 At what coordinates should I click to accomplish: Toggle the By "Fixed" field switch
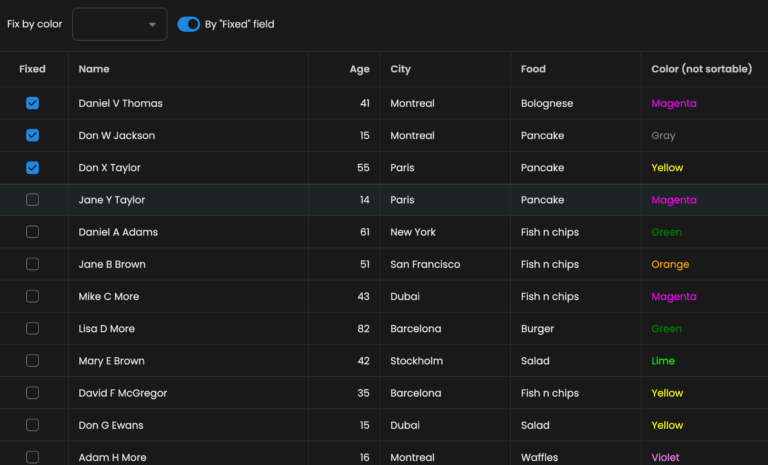(x=188, y=24)
